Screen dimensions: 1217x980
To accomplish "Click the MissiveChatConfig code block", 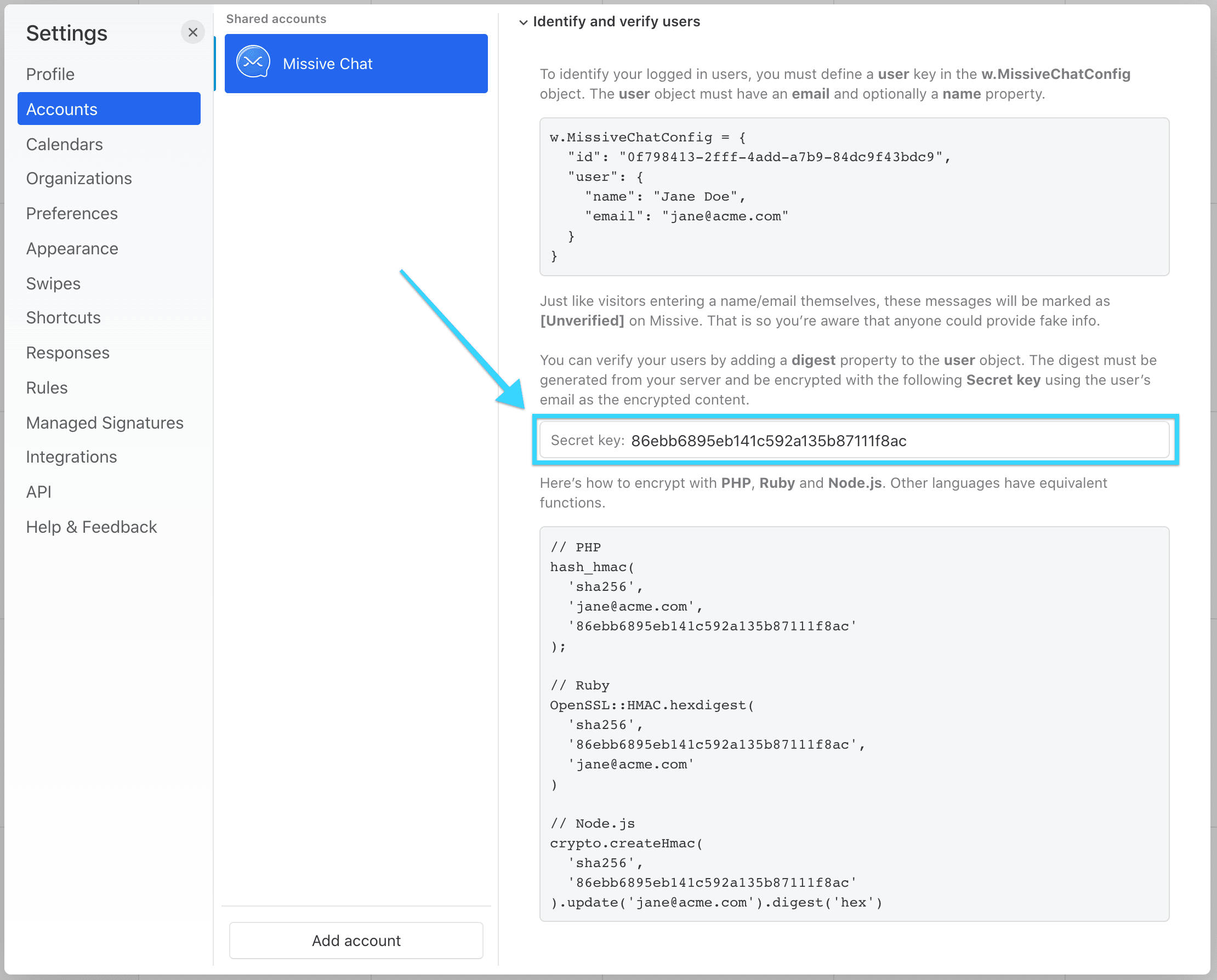I will pos(854,197).
